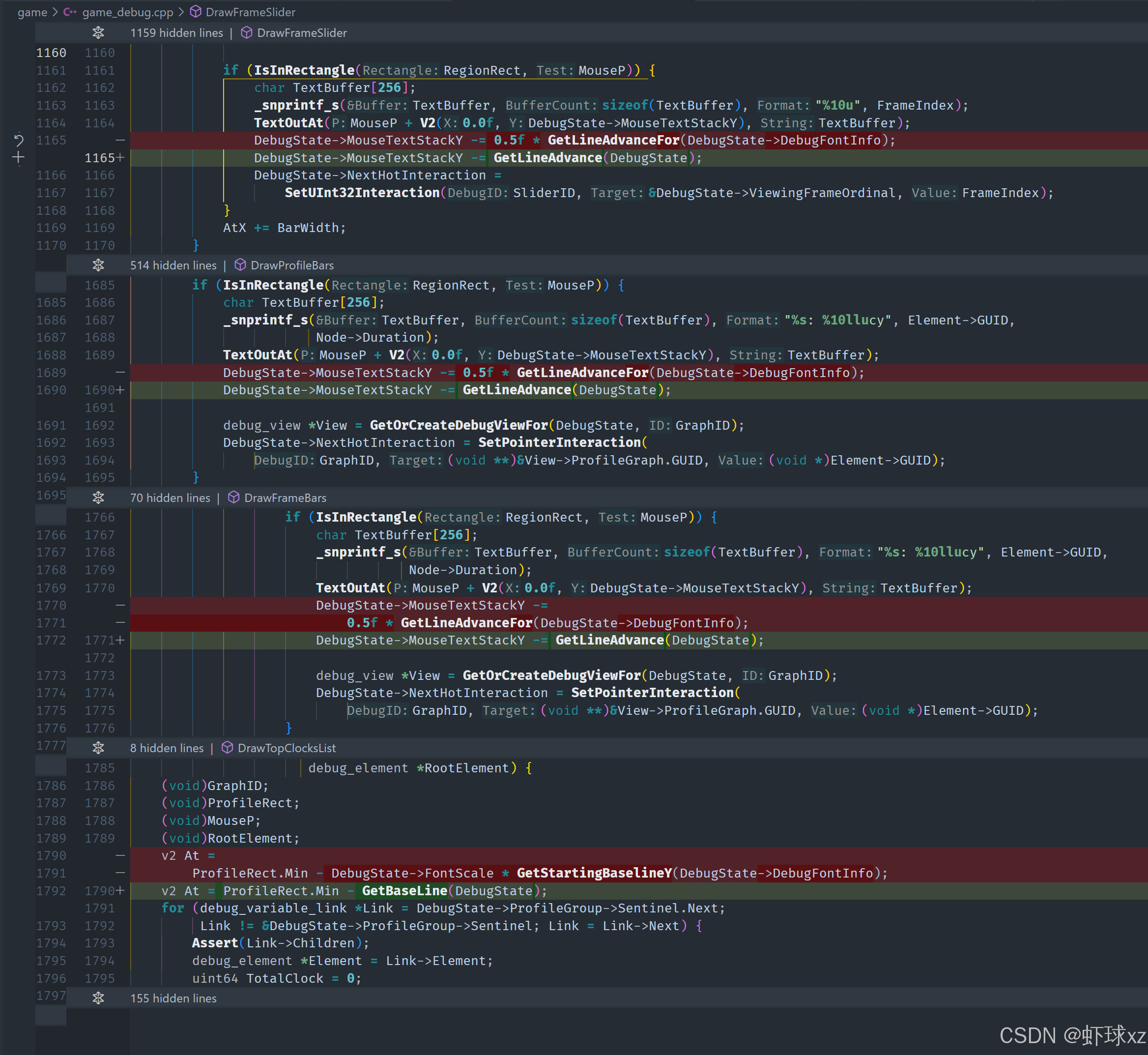Click the DrawTopClocksList cube symbol icon

pyautogui.click(x=227, y=747)
